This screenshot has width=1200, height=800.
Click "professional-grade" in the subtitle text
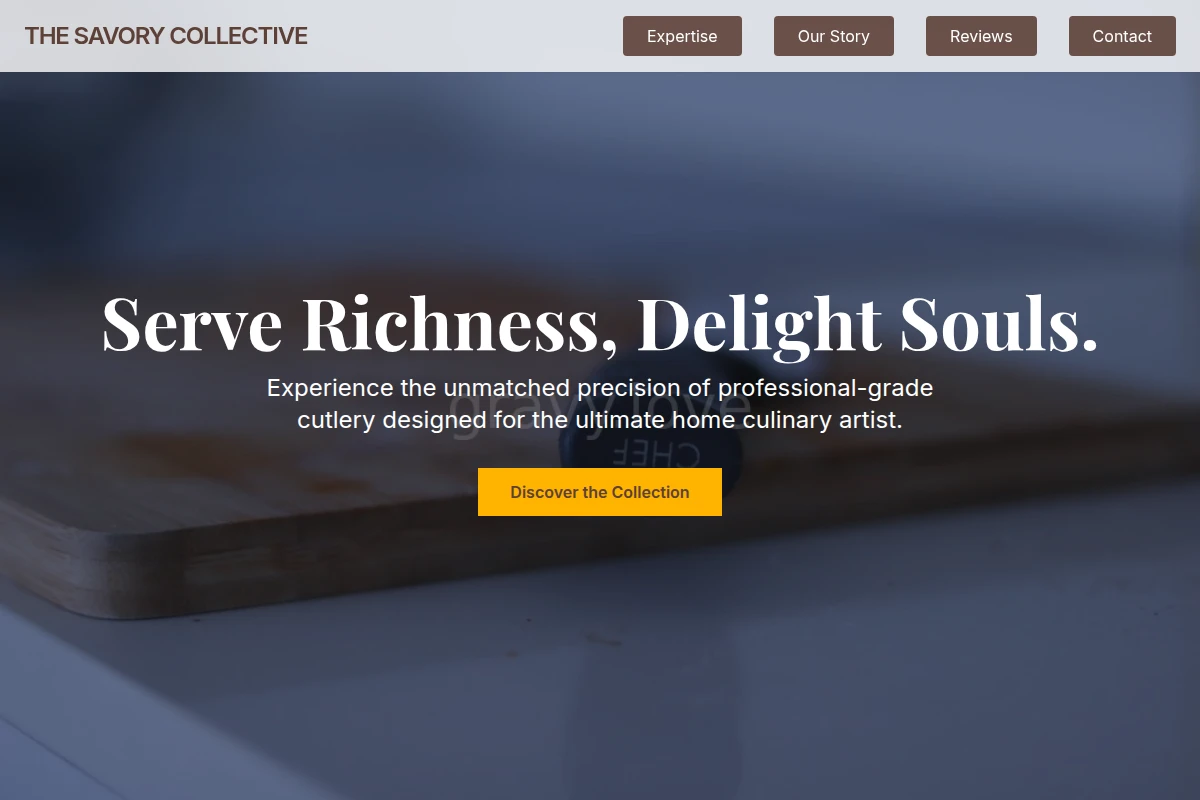(x=825, y=388)
